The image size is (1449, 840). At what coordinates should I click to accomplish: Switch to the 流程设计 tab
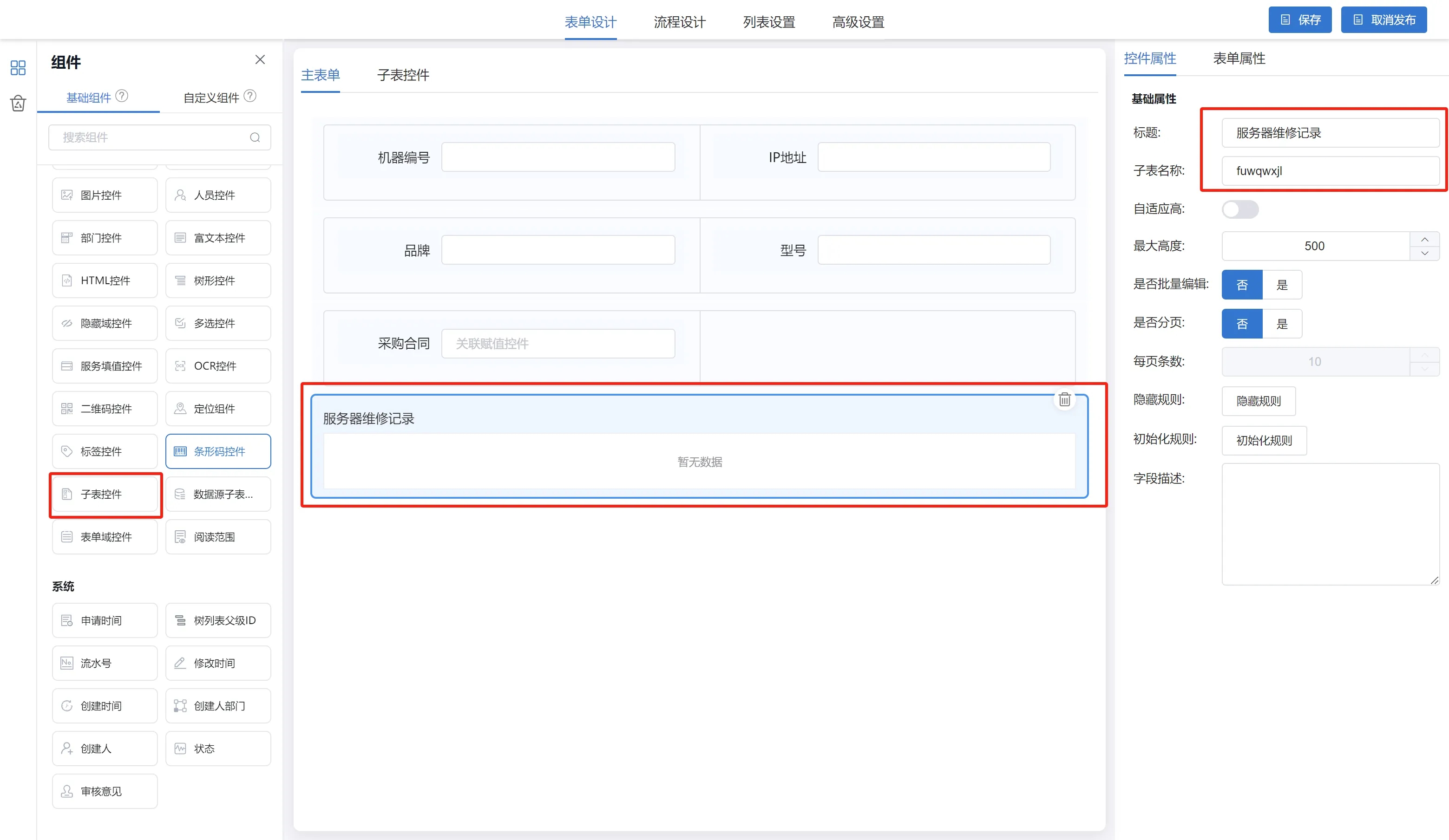coord(680,22)
